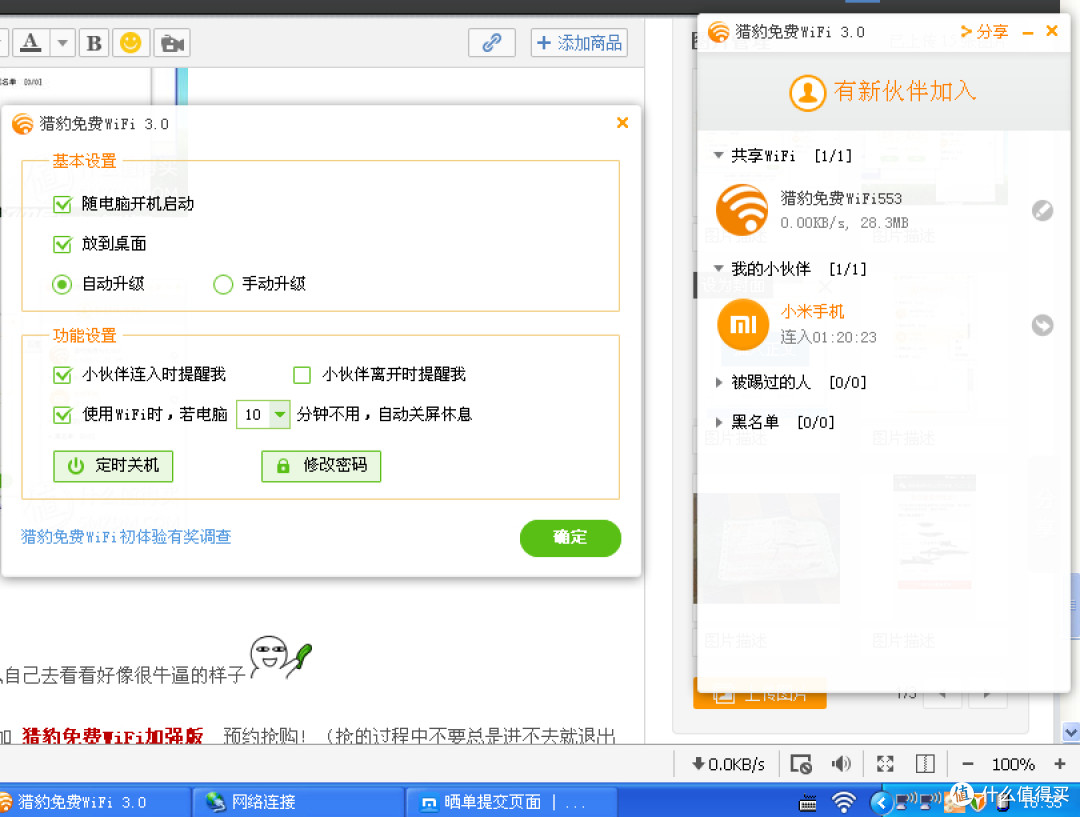Click the WiFi signal tray icon
This screenshot has height=817, width=1080.
(844, 802)
